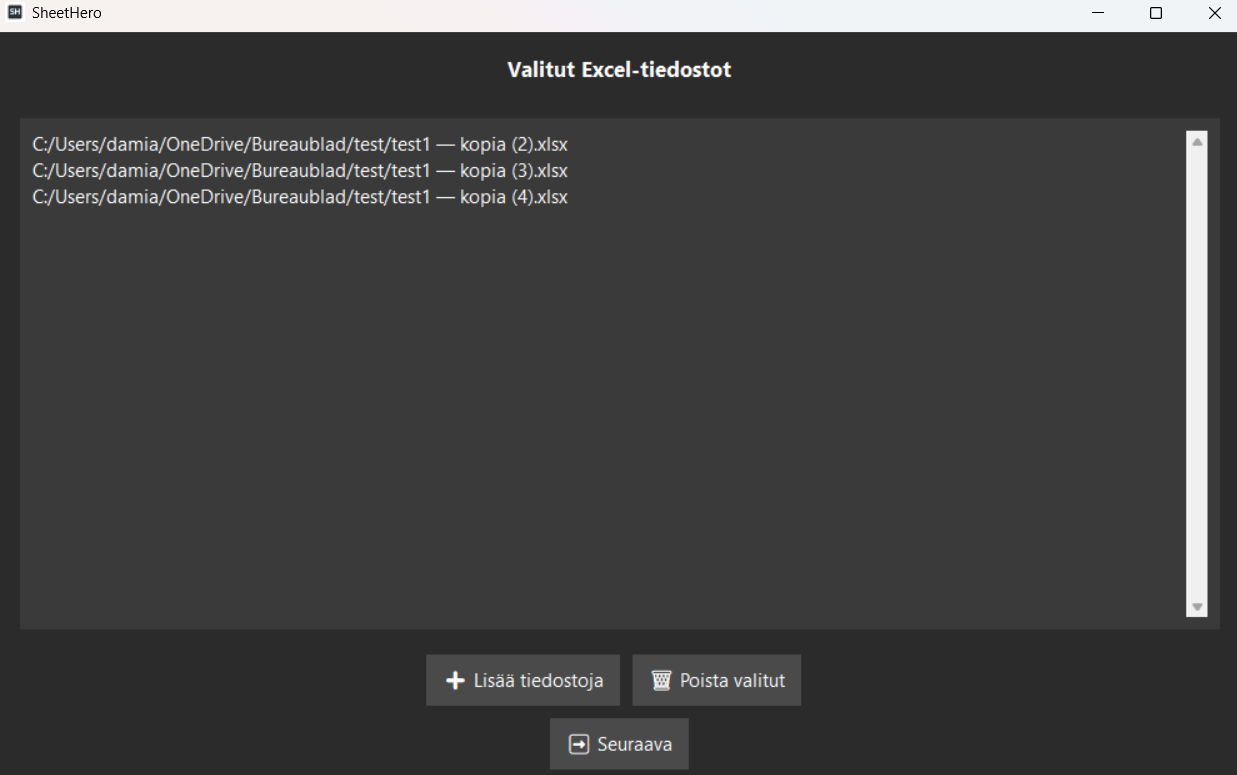Click the Poista valitut button
This screenshot has height=775, width=1237.
[717, 680]
